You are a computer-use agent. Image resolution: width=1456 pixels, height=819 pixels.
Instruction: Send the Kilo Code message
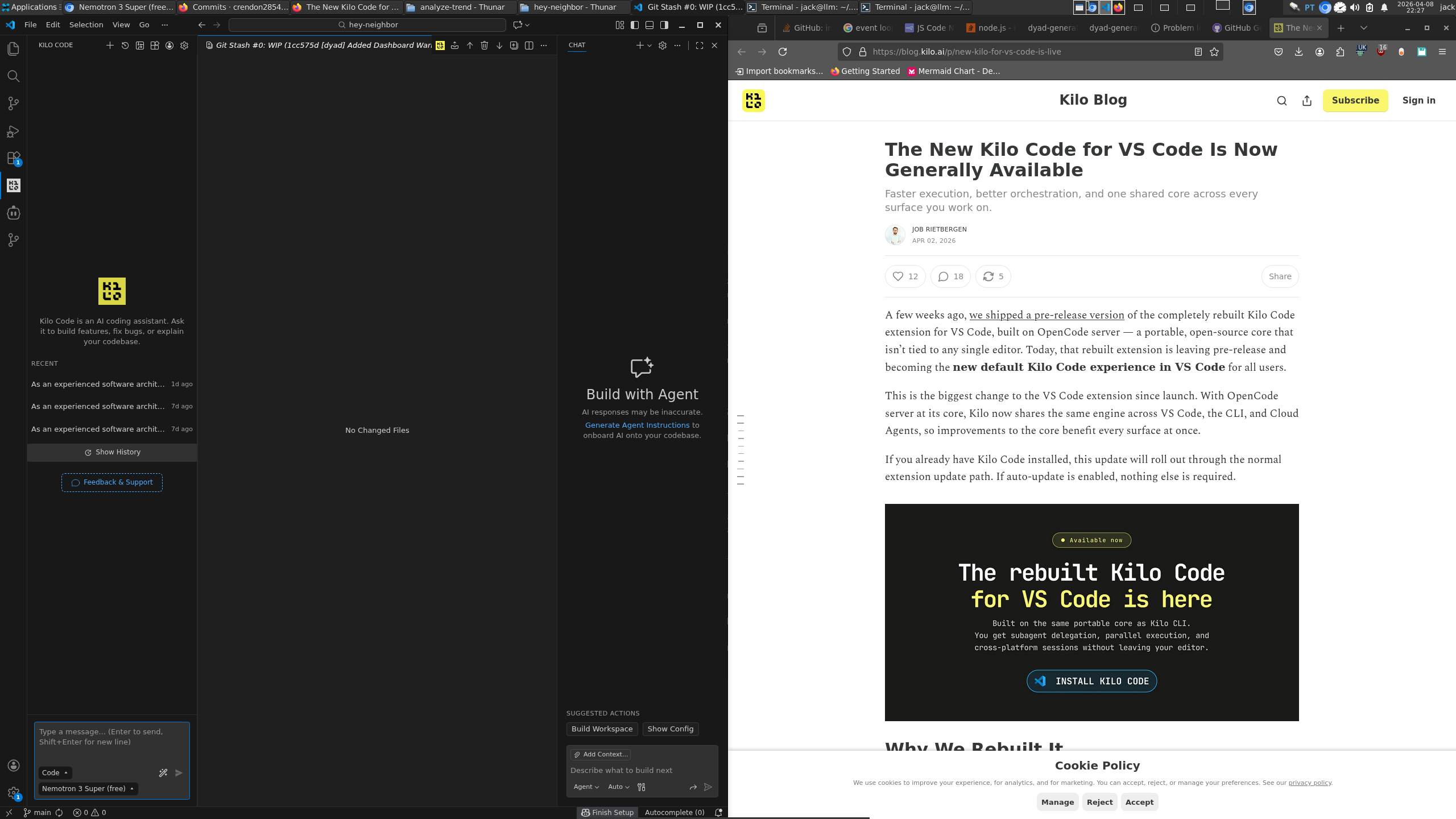pos(179,773)
